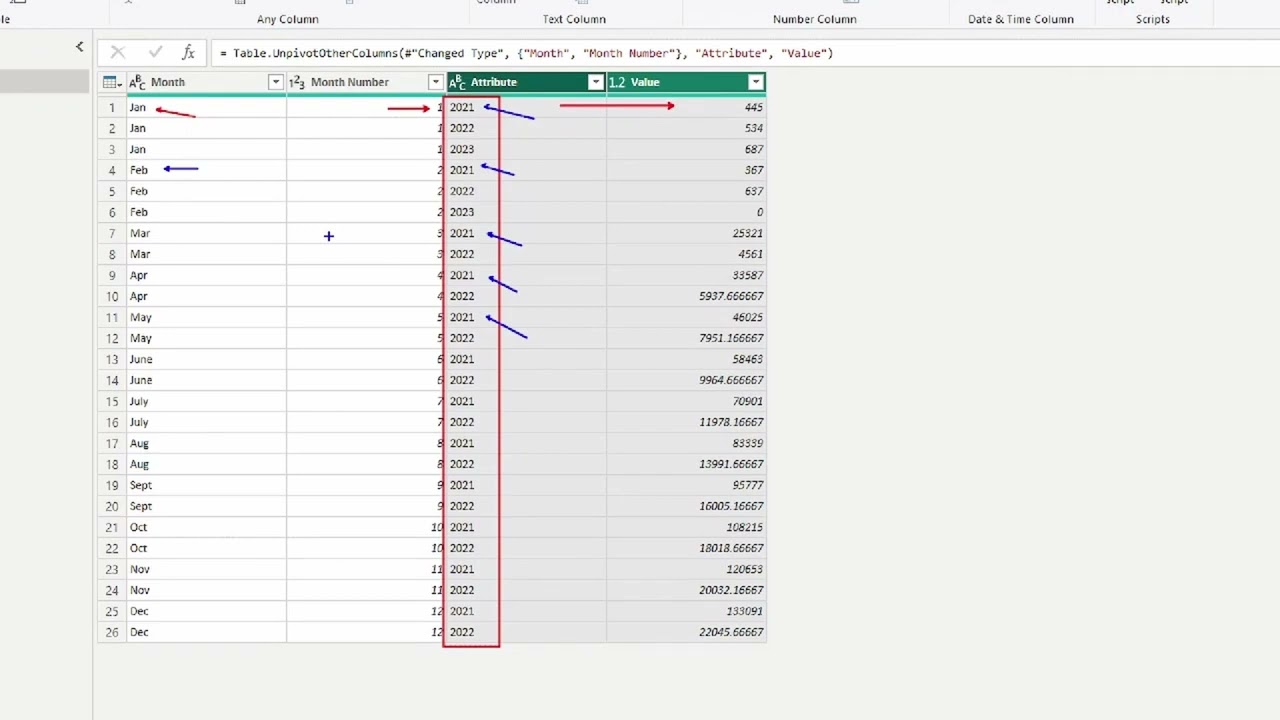The height and width of the screenshot is (720, 1280).
Task: Click into the Table.UnpivotOtherColumns formula bar
Action: [x=740, y=53]
